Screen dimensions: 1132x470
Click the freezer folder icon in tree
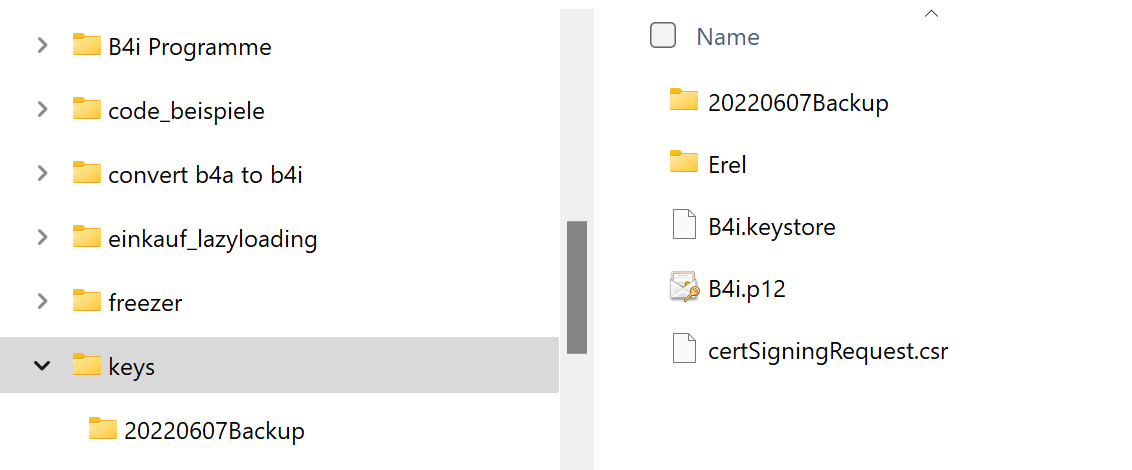click(88, 301)
